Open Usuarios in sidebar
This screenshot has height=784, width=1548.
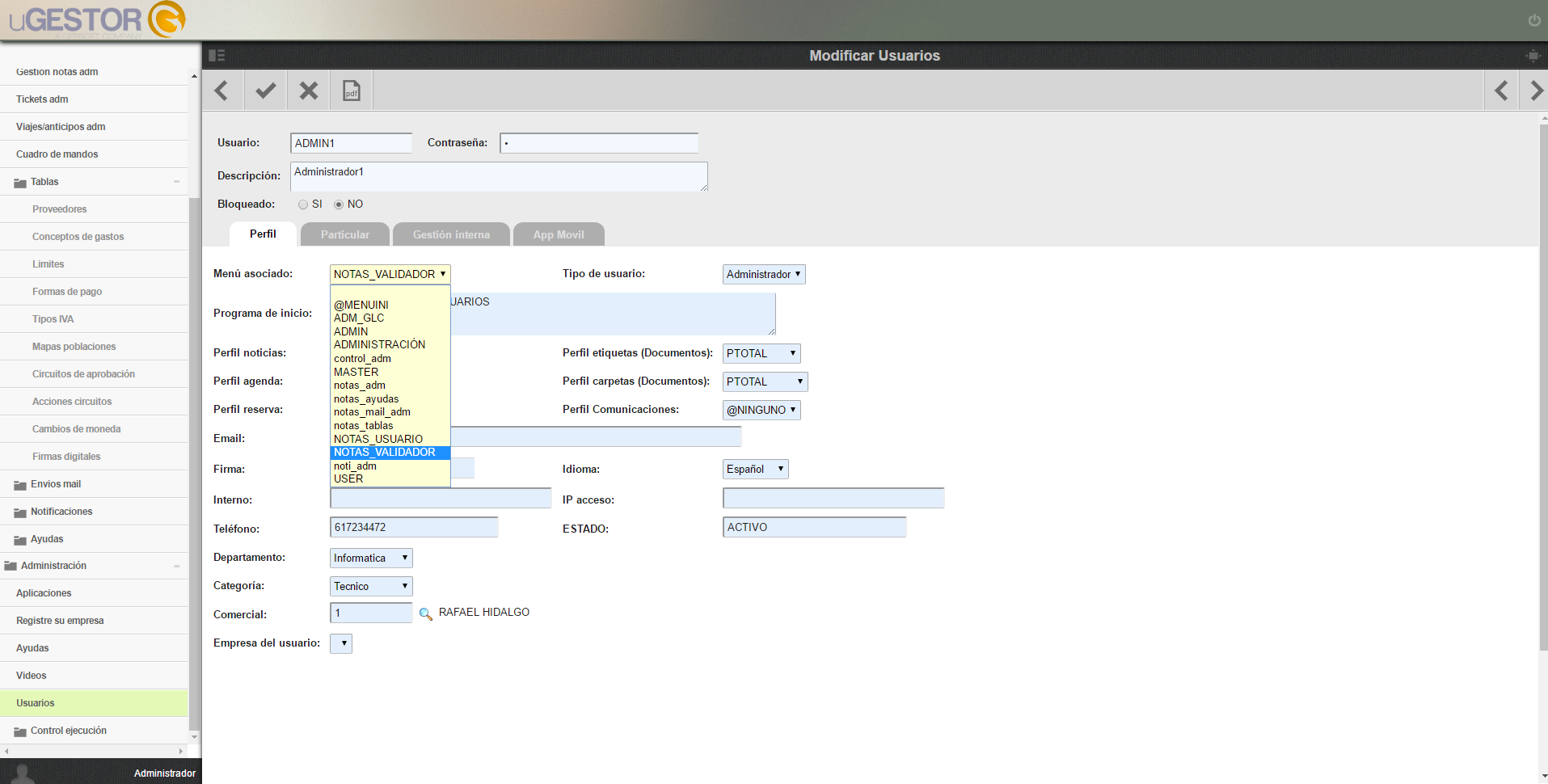pos(94,703)
